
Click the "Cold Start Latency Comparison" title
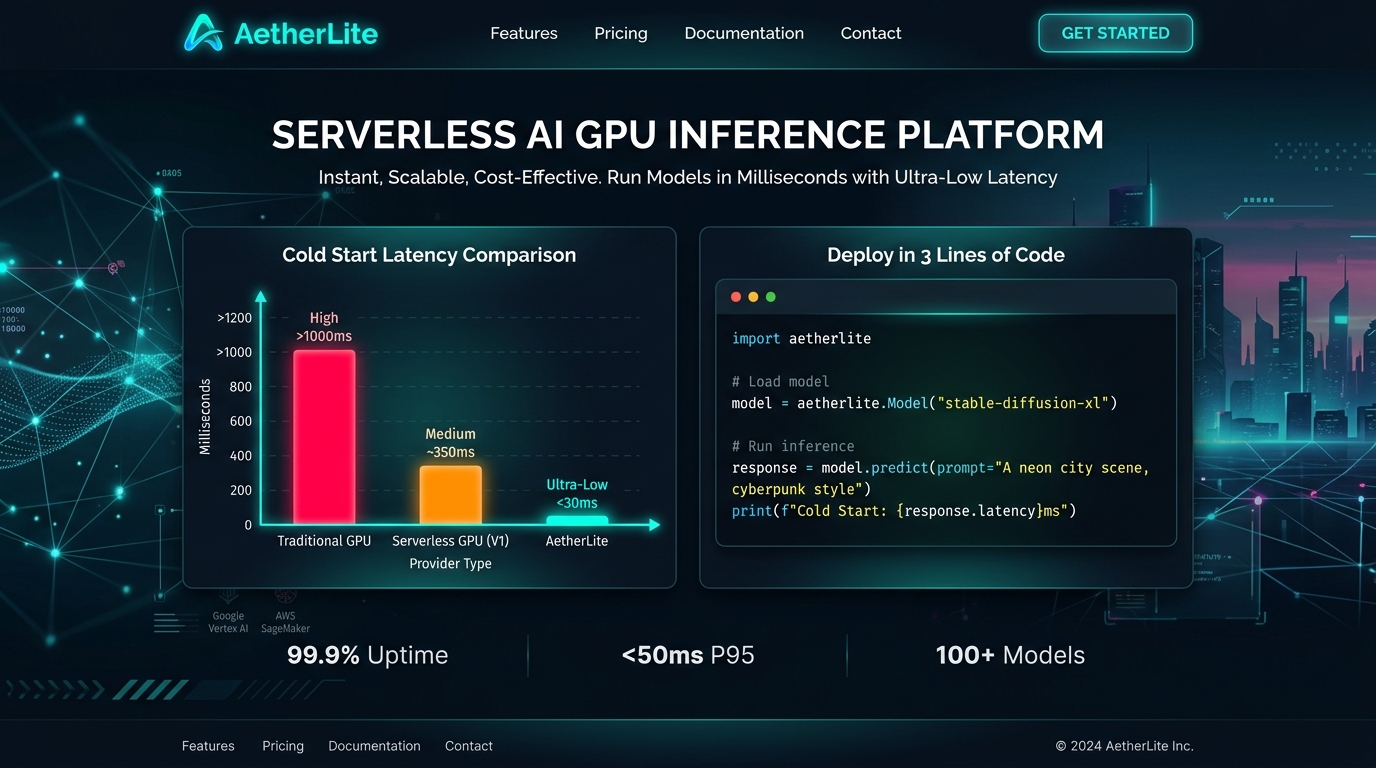click(x=429, y=255)
